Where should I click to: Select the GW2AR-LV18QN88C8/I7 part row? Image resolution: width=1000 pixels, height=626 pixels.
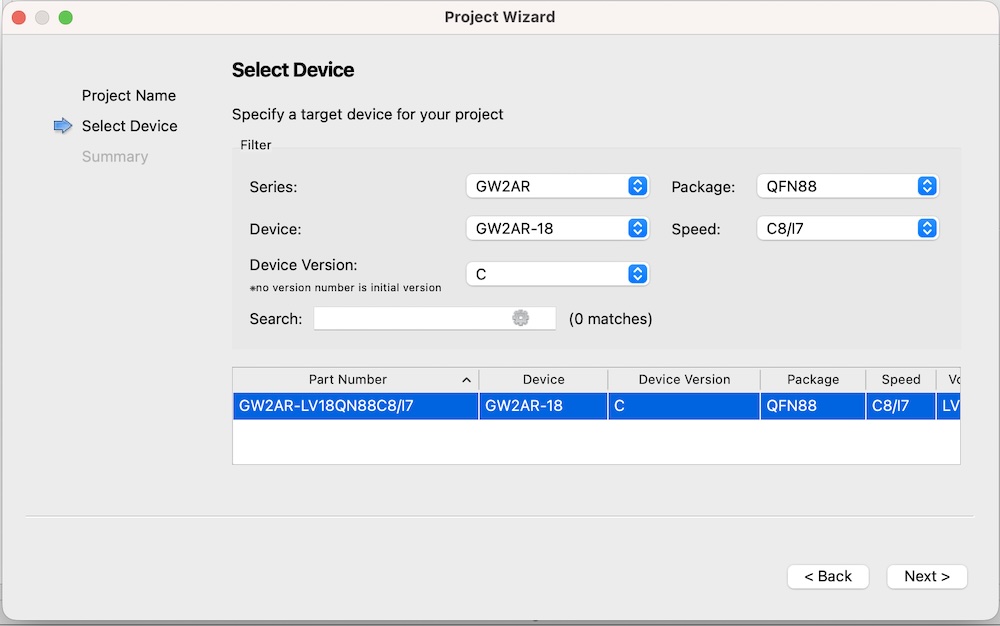(x=355, y=406)
